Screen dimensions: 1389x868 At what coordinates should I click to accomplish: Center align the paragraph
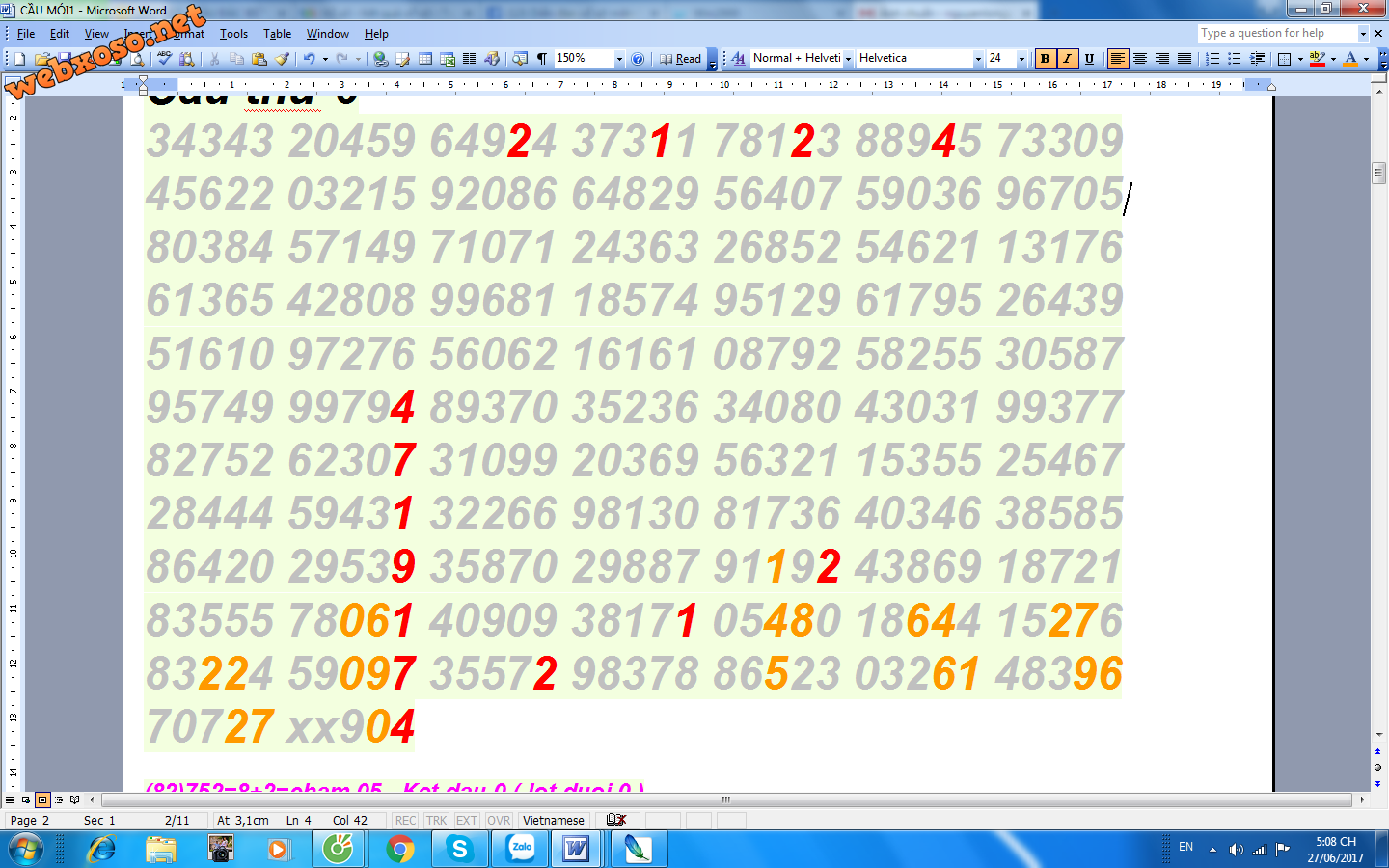tap(1140, 59)
